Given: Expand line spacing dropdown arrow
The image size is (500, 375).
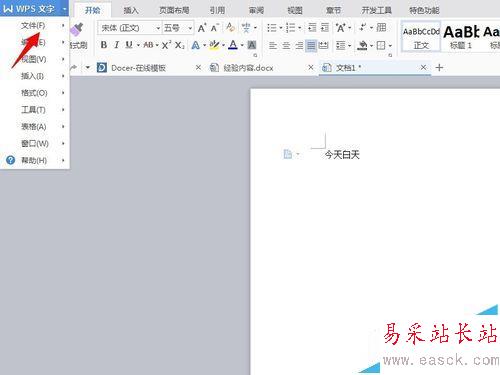Looking at the screenshot, I should click(349, 46).
